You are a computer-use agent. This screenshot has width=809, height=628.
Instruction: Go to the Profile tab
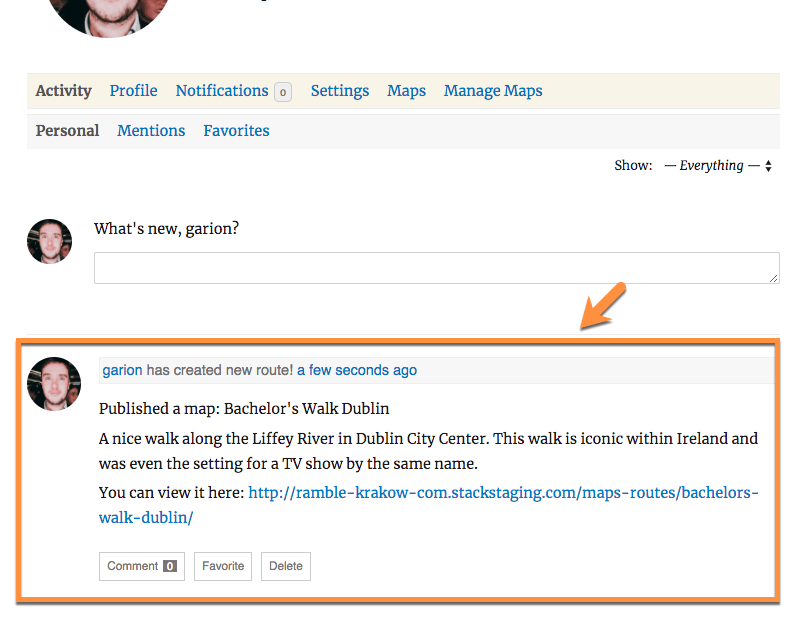pos(133,91)
